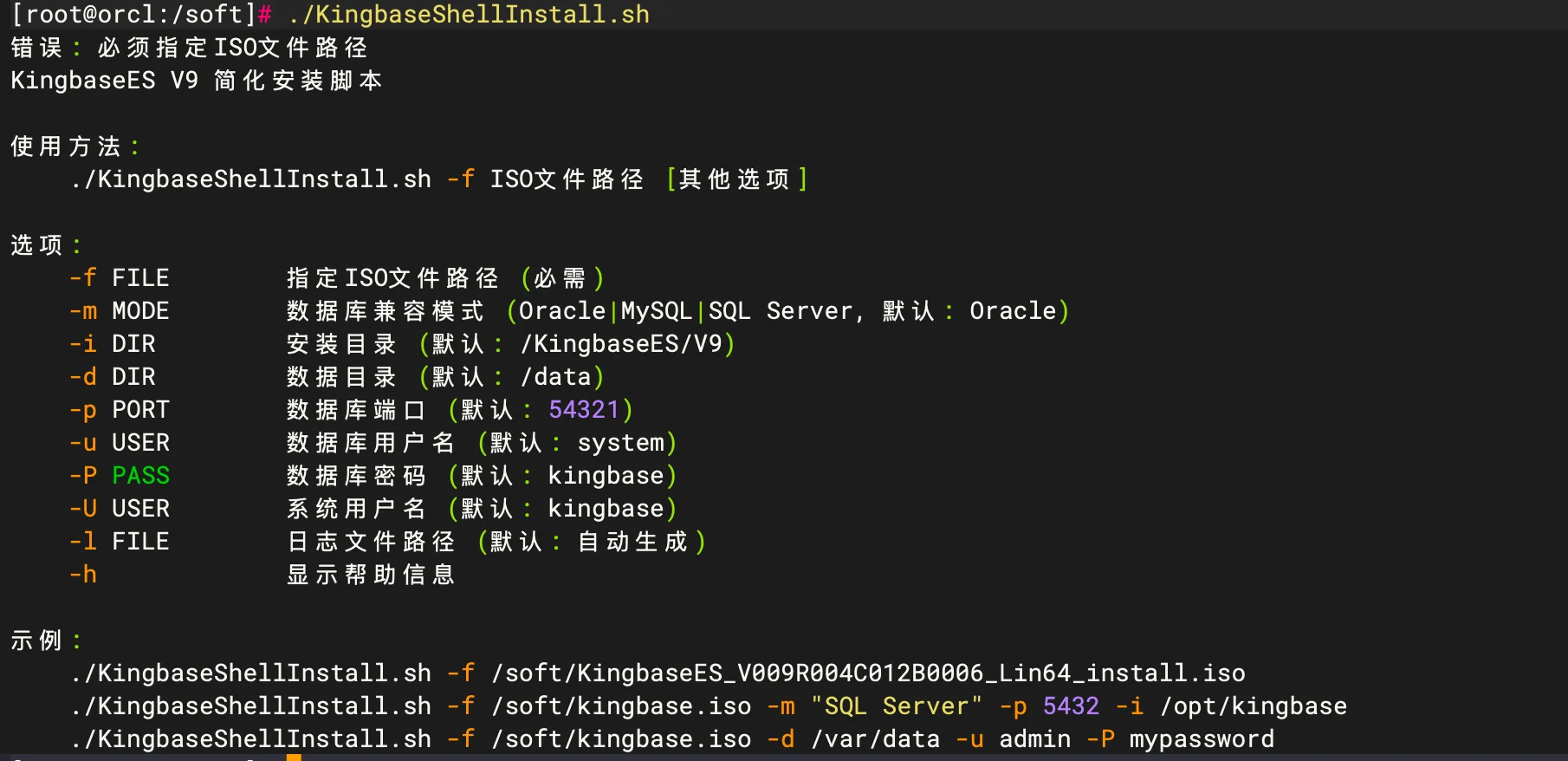Click the mypassword text in last example
Screen dimensions: 1568x761
pyautogui.click(x=1202, y=739)
